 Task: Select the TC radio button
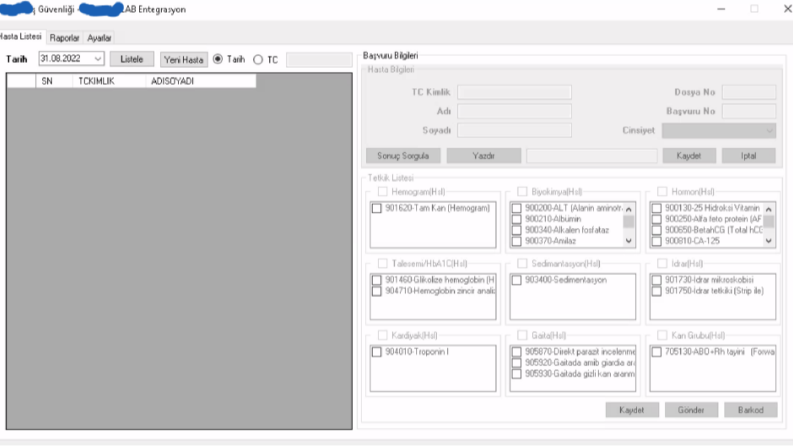(x=258, y=60)
